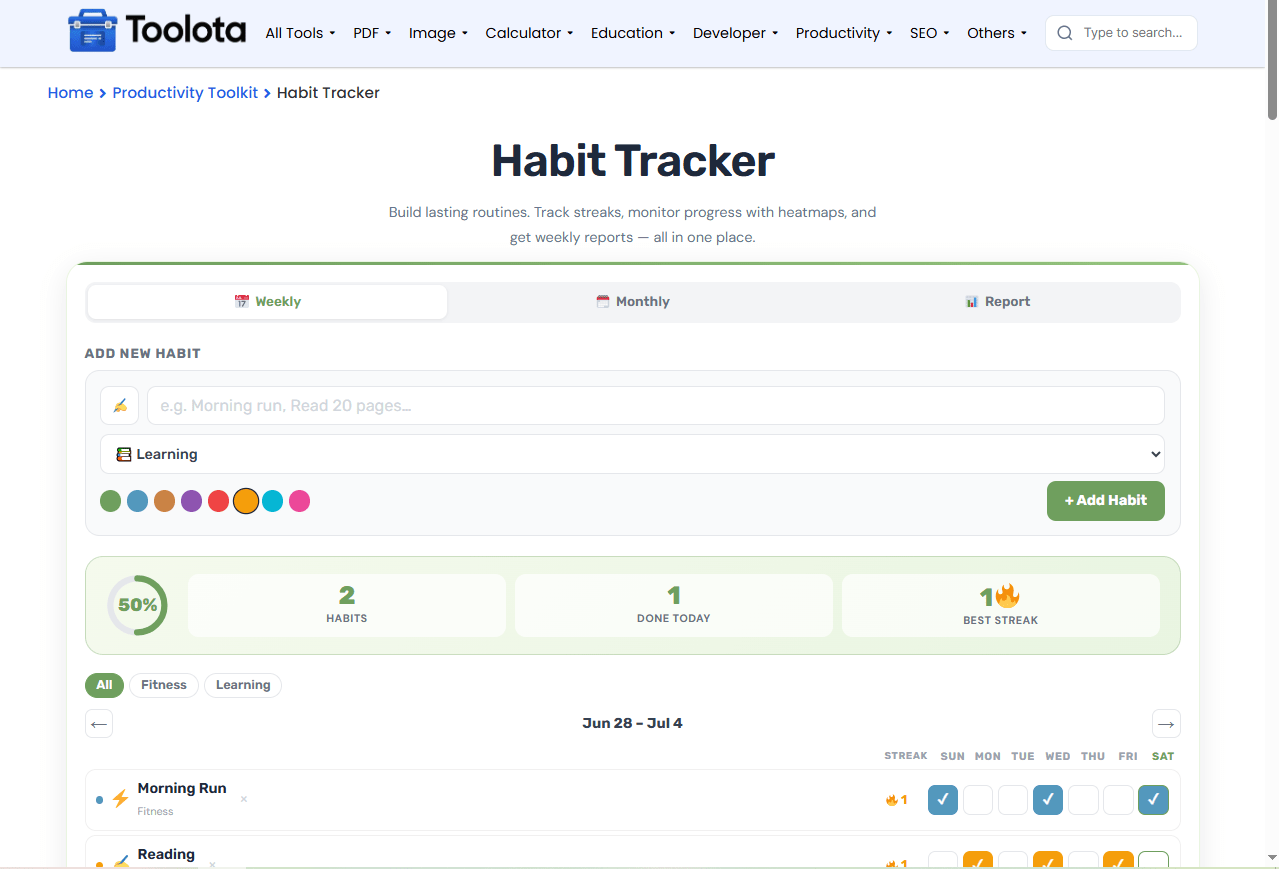Go to next week with right arrow
This screenshot has width=1279, height=869.
pos(1166,723)
